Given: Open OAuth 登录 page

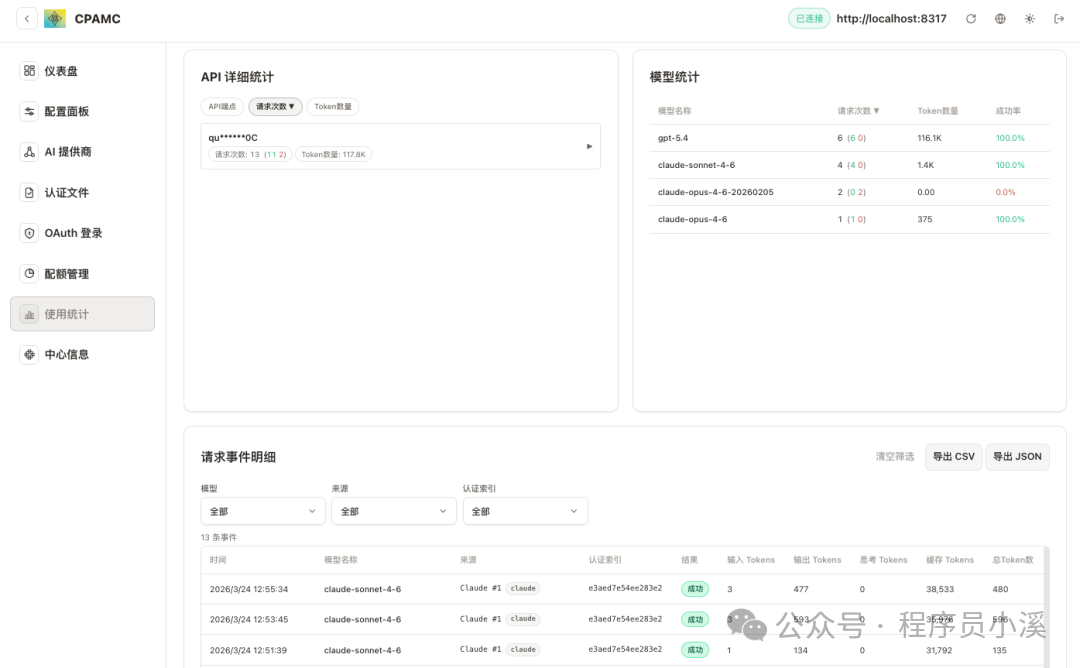Looking at the screenshot, I should [x=83, y=233].
